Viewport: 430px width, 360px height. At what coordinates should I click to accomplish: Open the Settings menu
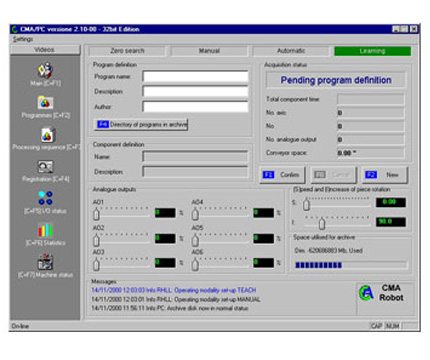click(x=23, y=39)
